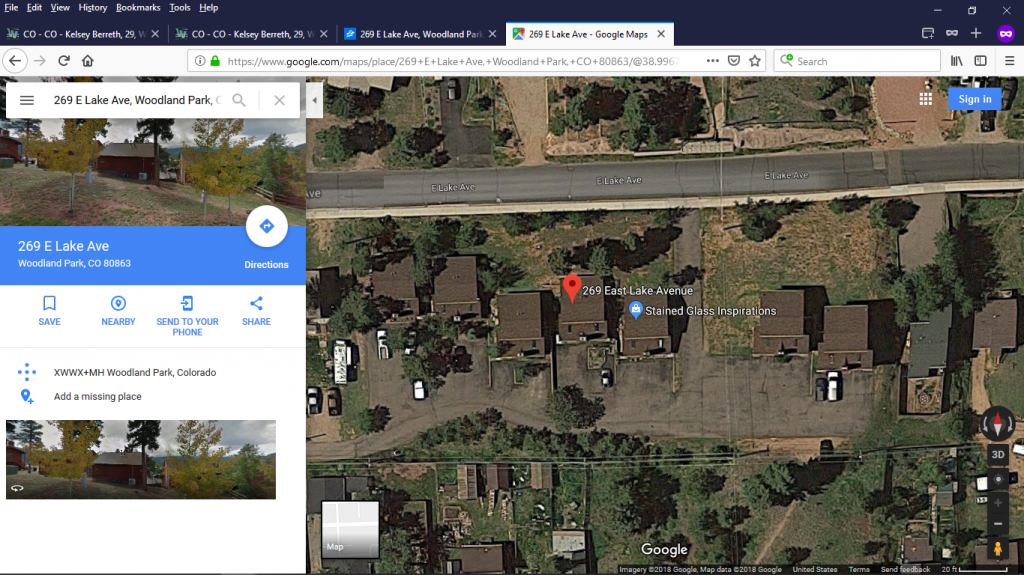This screenshot has height=575, width=1024.
Task: Open the Google Maps hamburger menu
Action: 27,100
